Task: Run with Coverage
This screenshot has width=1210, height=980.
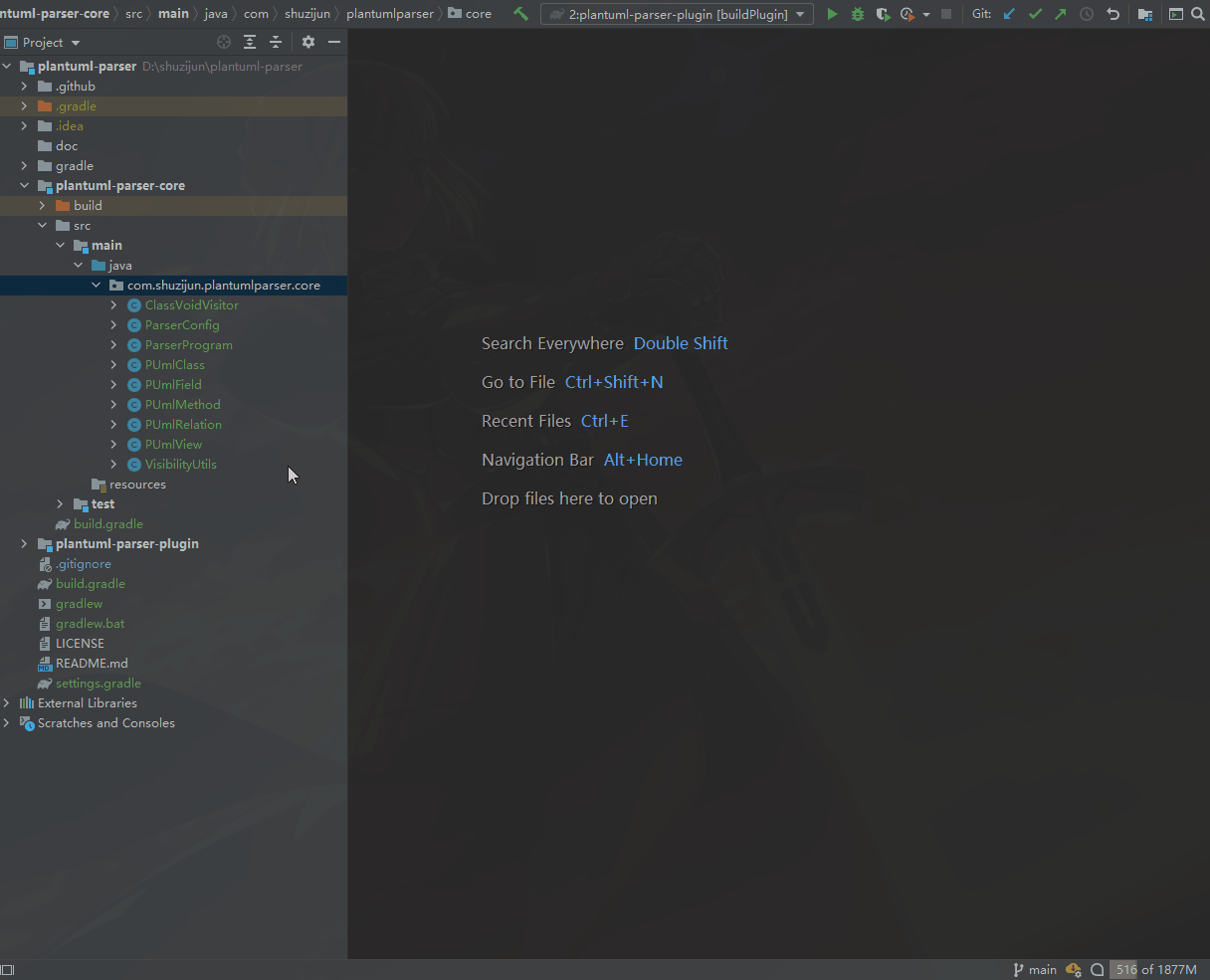Action: pyautogui.click(x=882, y=14)
